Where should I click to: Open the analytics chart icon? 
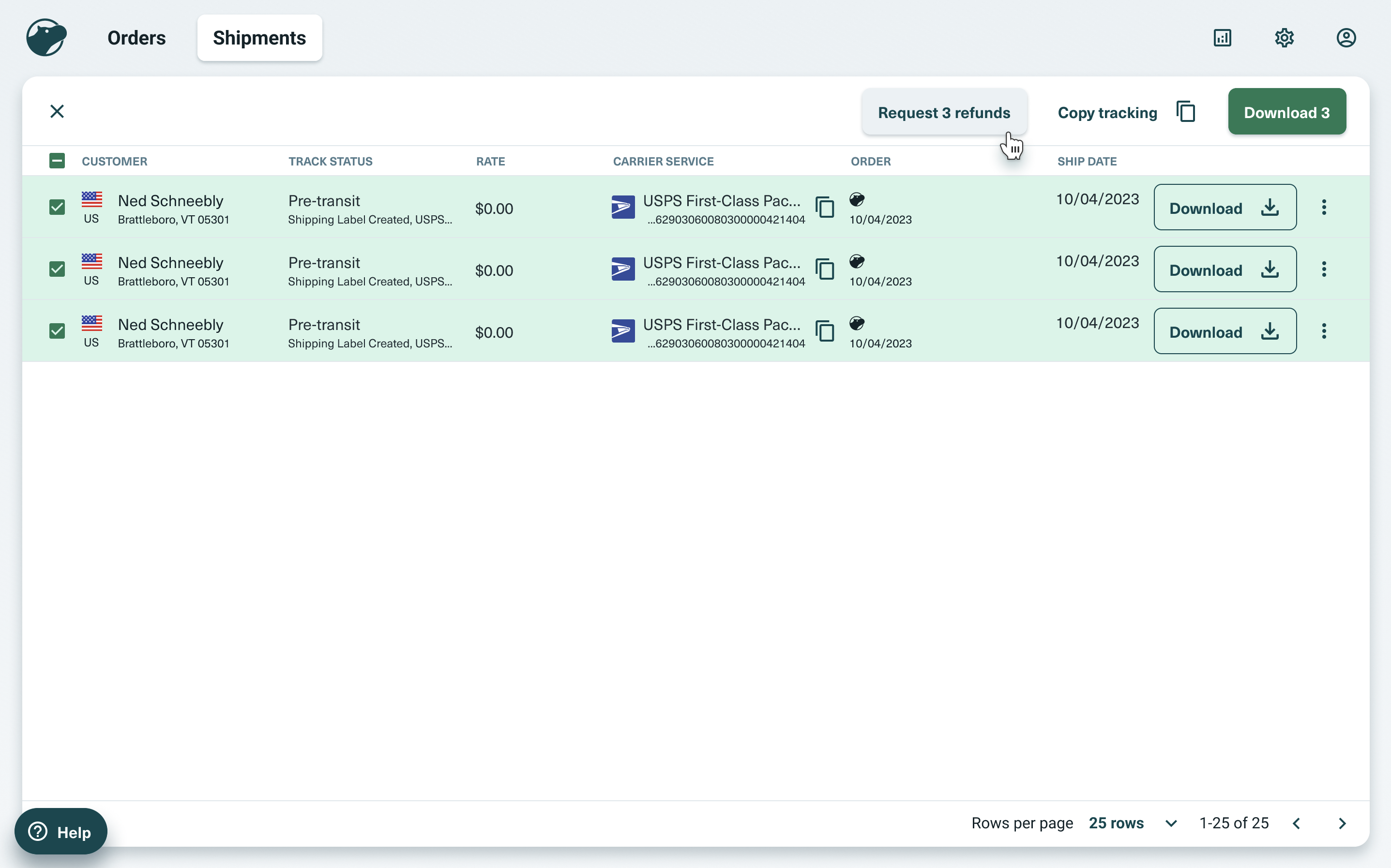tap(1222, 38)
